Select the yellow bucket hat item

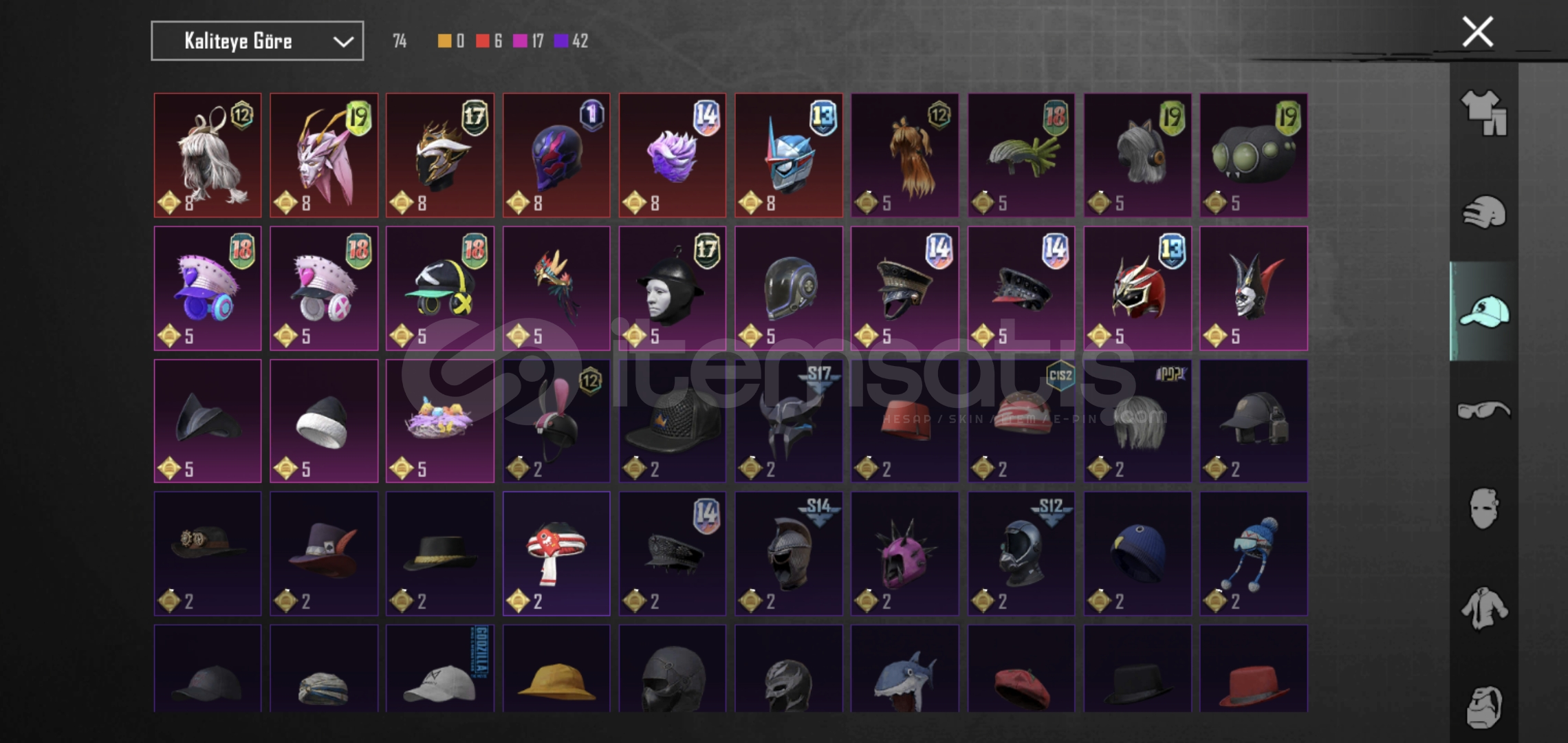(556, 669)
